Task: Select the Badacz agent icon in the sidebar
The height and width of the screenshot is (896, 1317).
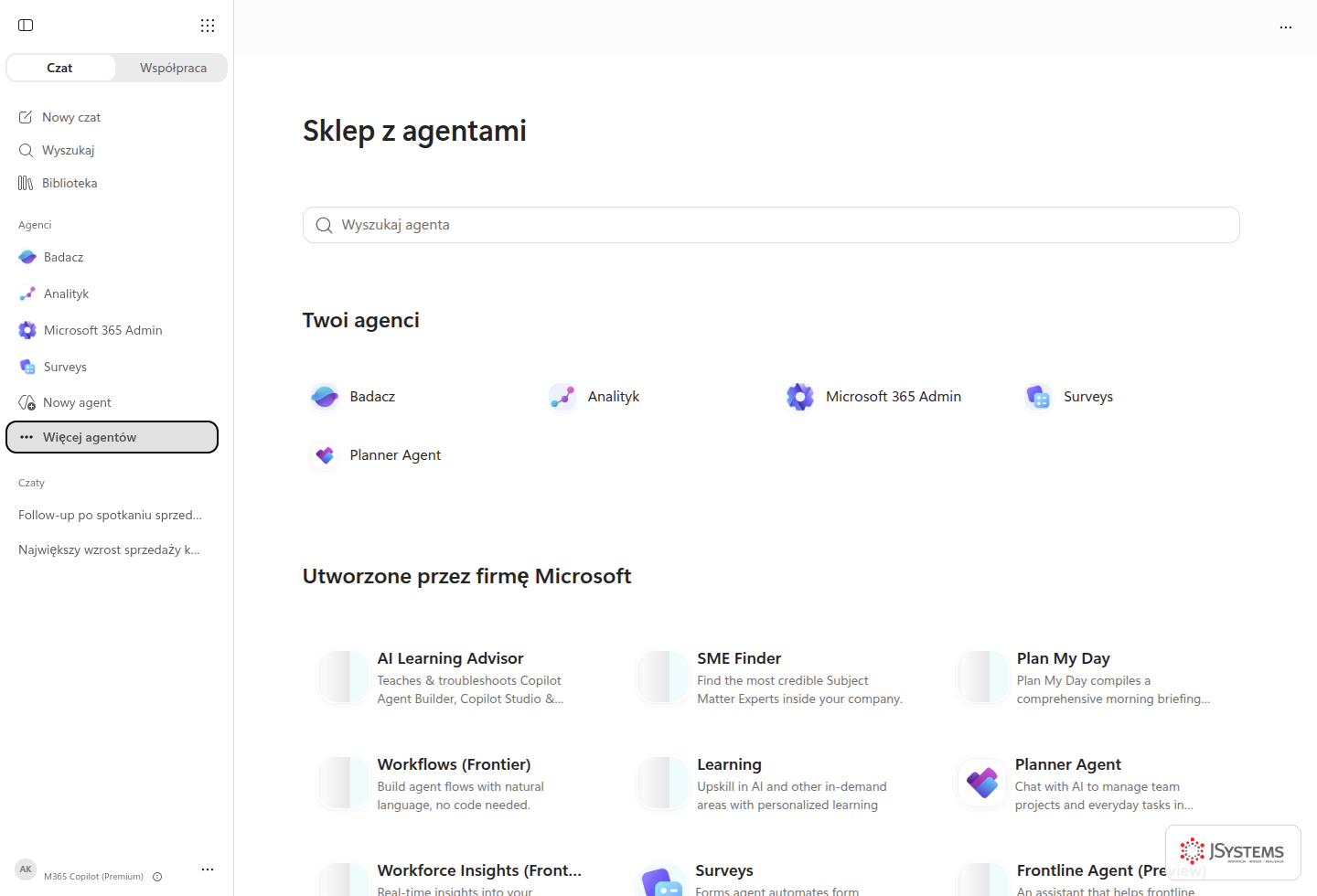Action: coord(27,257)
